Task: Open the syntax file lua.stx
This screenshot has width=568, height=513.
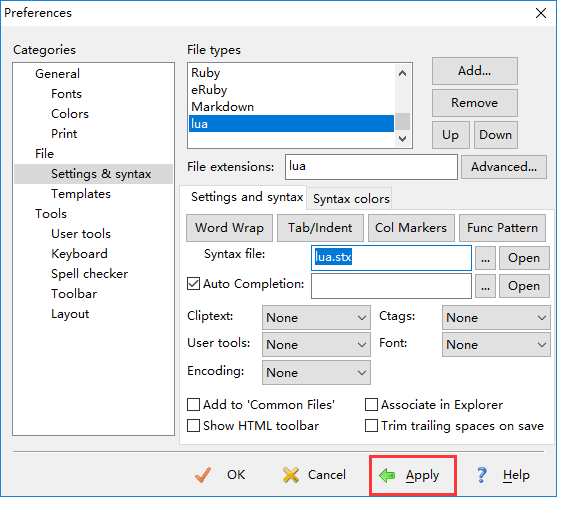Action: [524, 258]
